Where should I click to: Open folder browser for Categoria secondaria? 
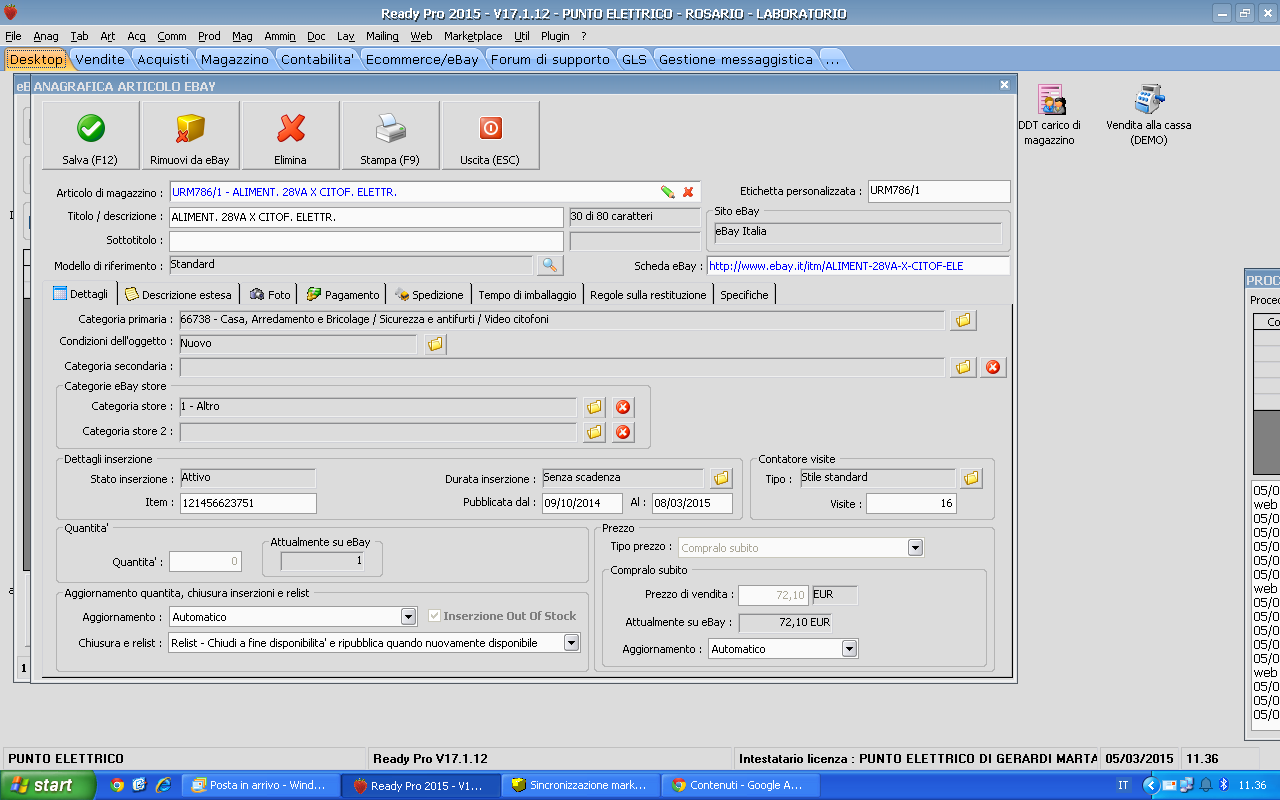click(963, 367)
